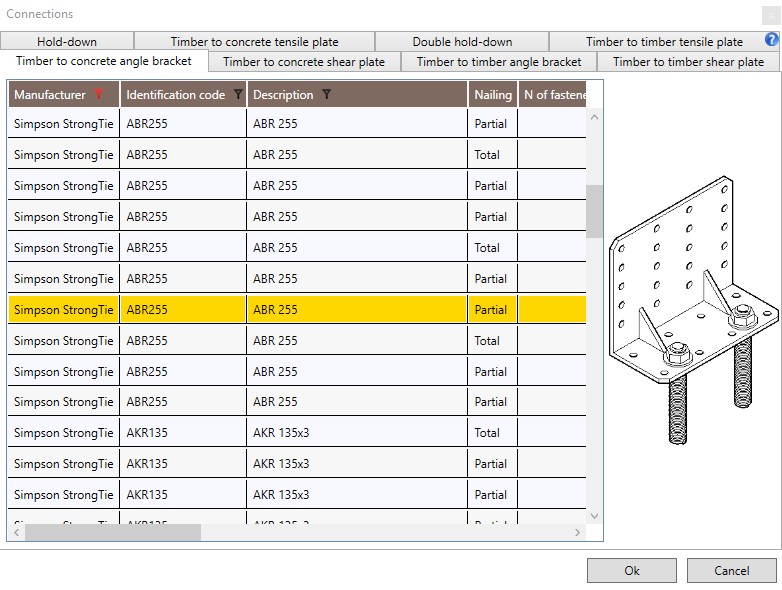Sort by the Nailing column header
782x590 pixels.
click(x=493, y=94)
